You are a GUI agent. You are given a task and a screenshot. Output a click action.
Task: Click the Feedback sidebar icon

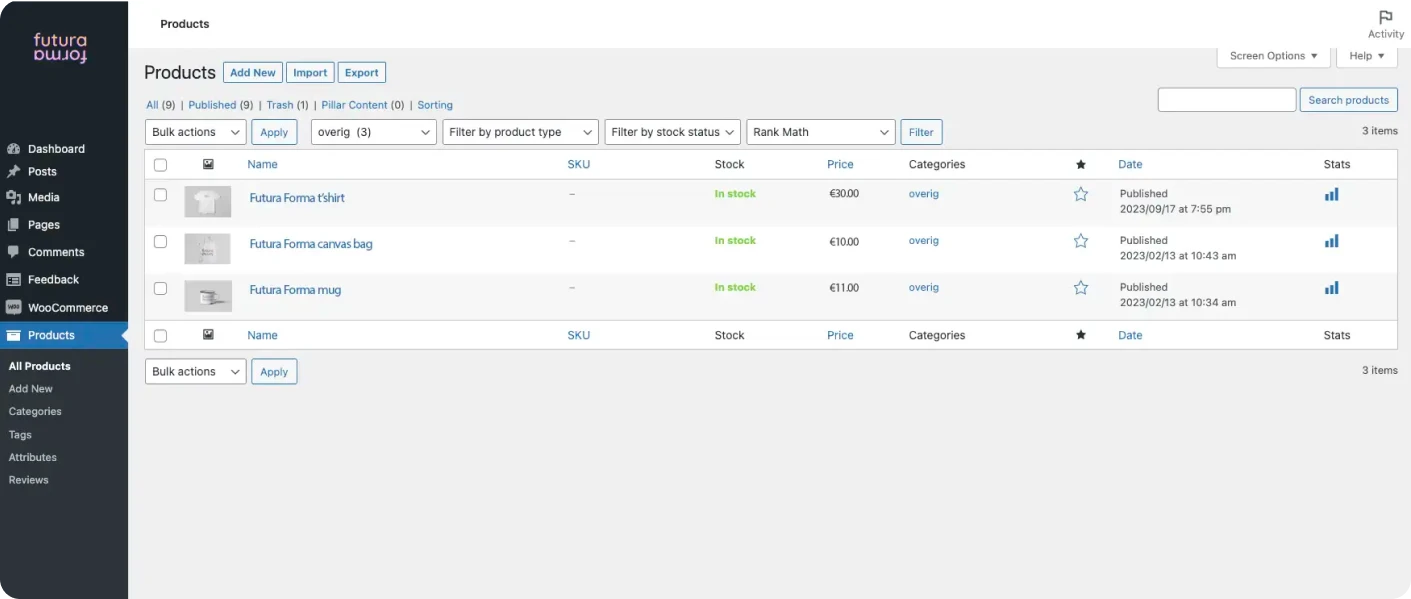13,280
